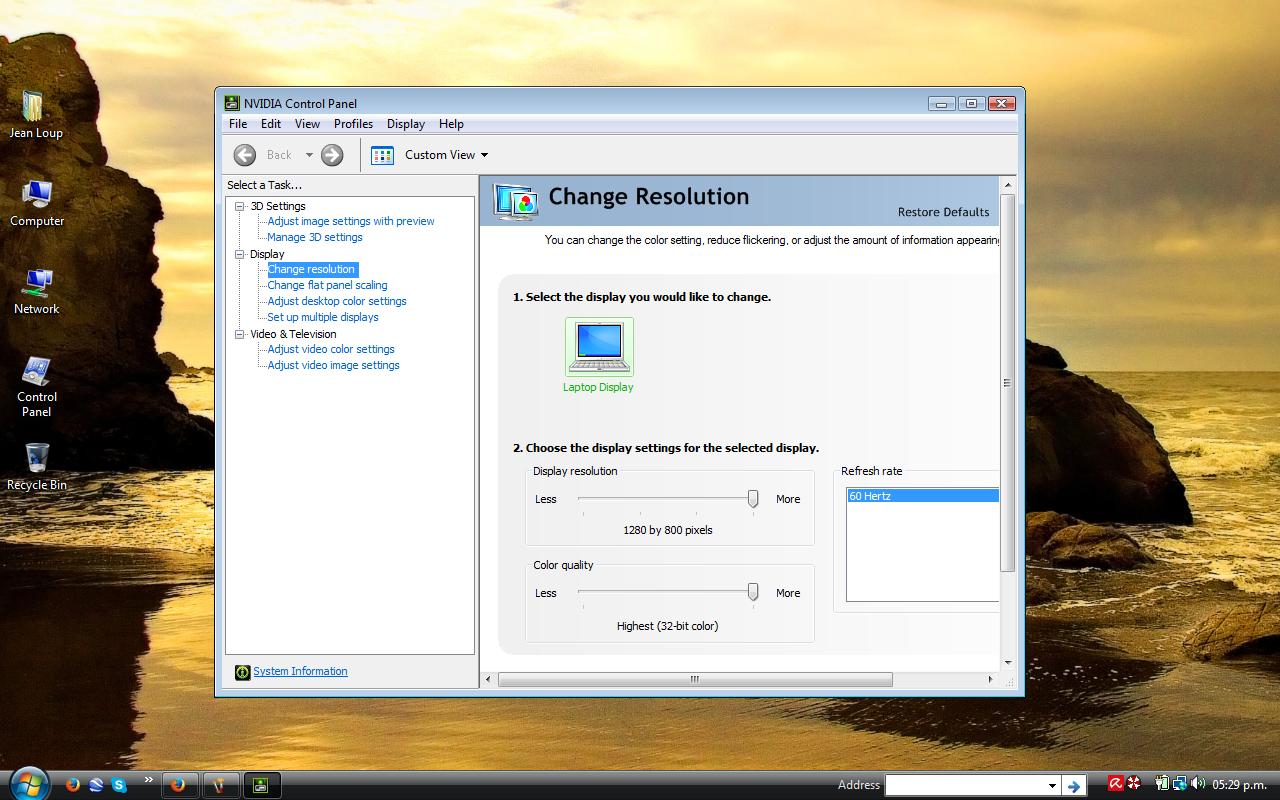Screen dimensions: 1280x800
Task: Switch to the paint brushes taskbar button
Action: coord(219,785)
